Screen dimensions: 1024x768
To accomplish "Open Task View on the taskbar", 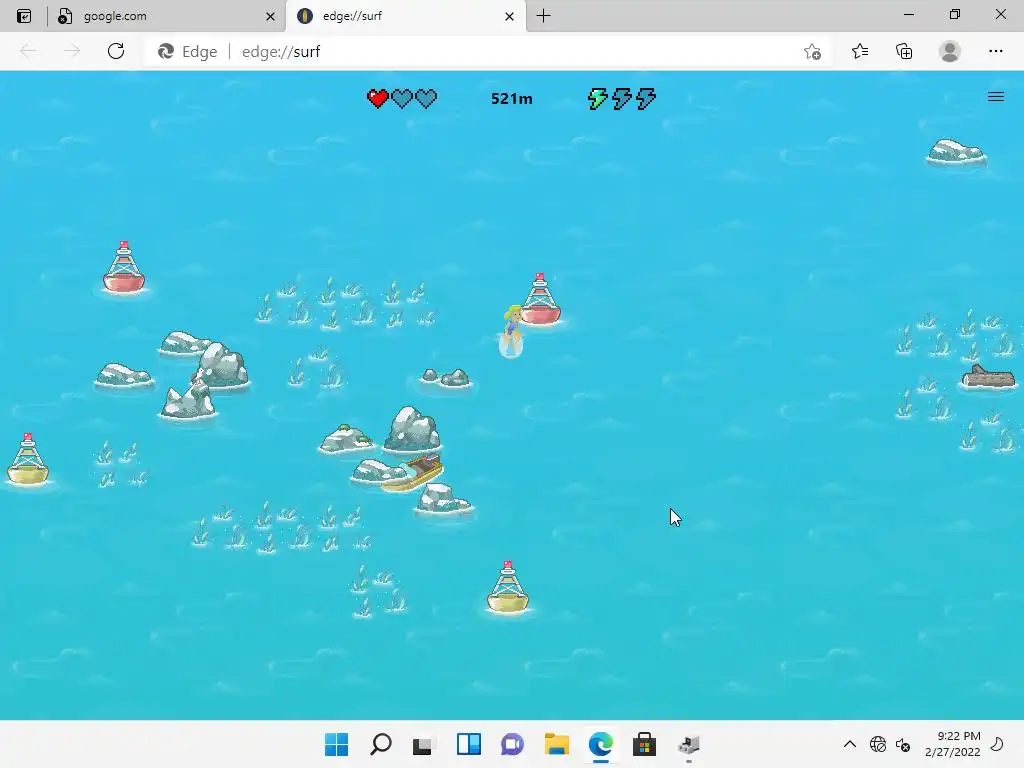I will [x=423, y=744].
